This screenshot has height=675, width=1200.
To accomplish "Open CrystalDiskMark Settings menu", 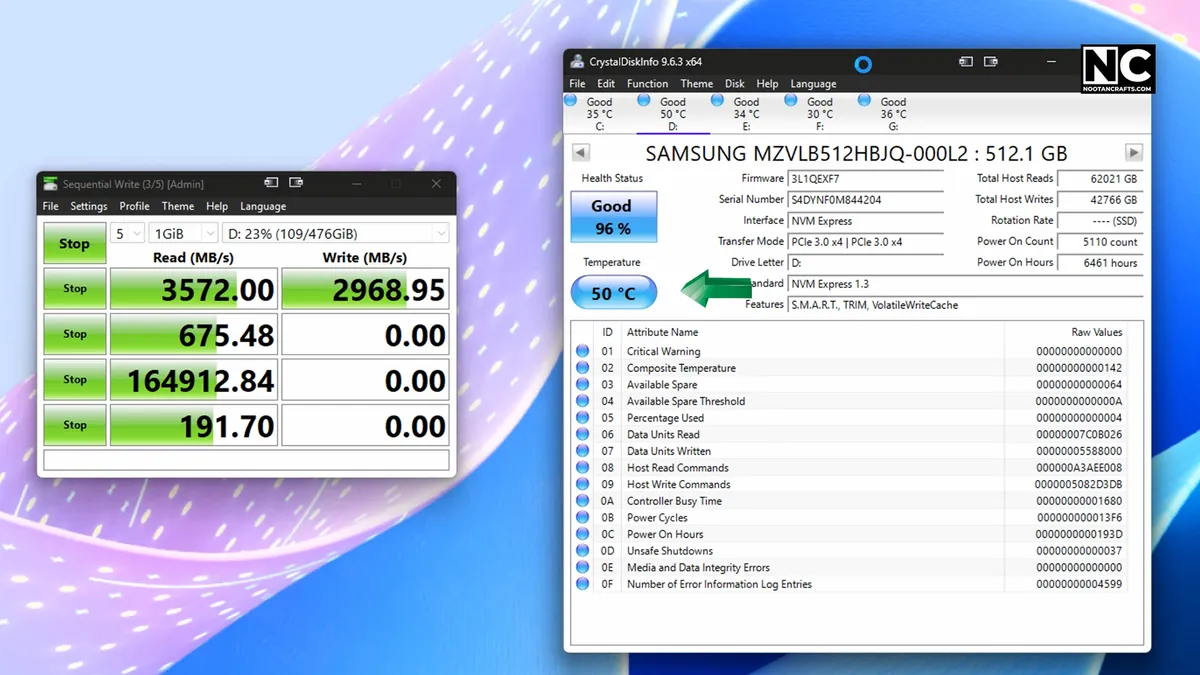I will click(88, 206).
